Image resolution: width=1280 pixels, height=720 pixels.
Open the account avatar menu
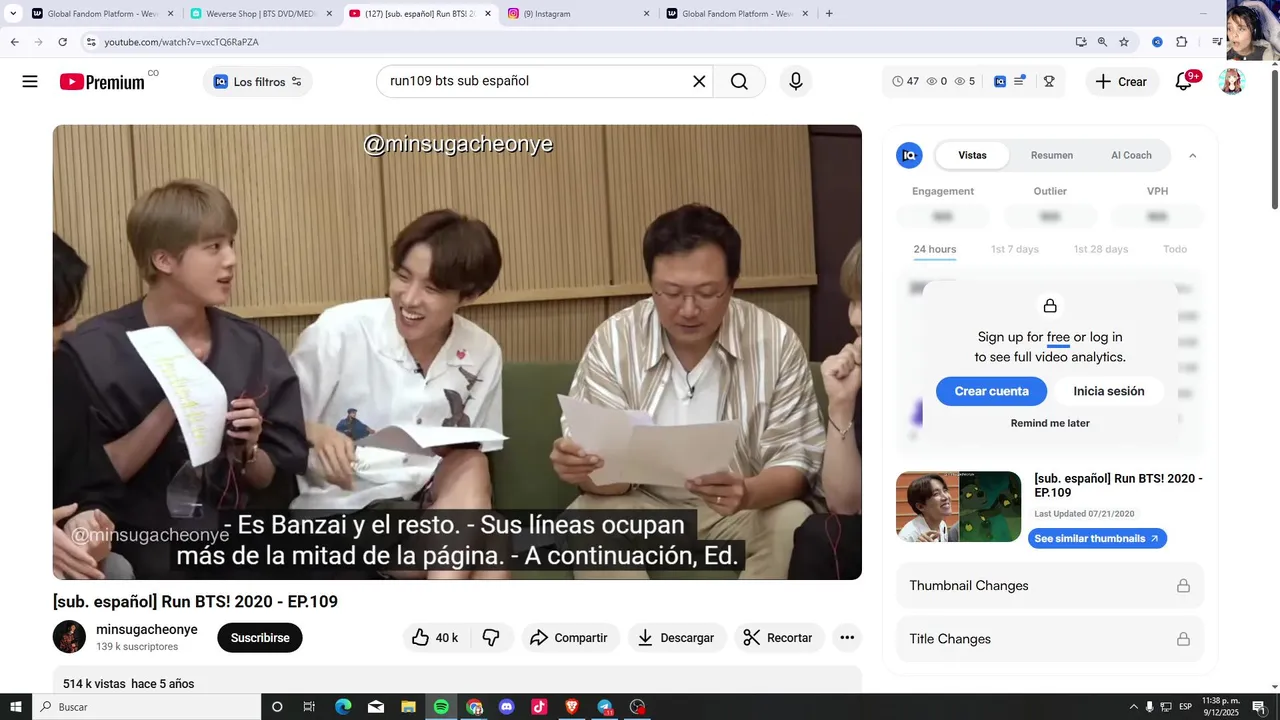point(1231,82)
